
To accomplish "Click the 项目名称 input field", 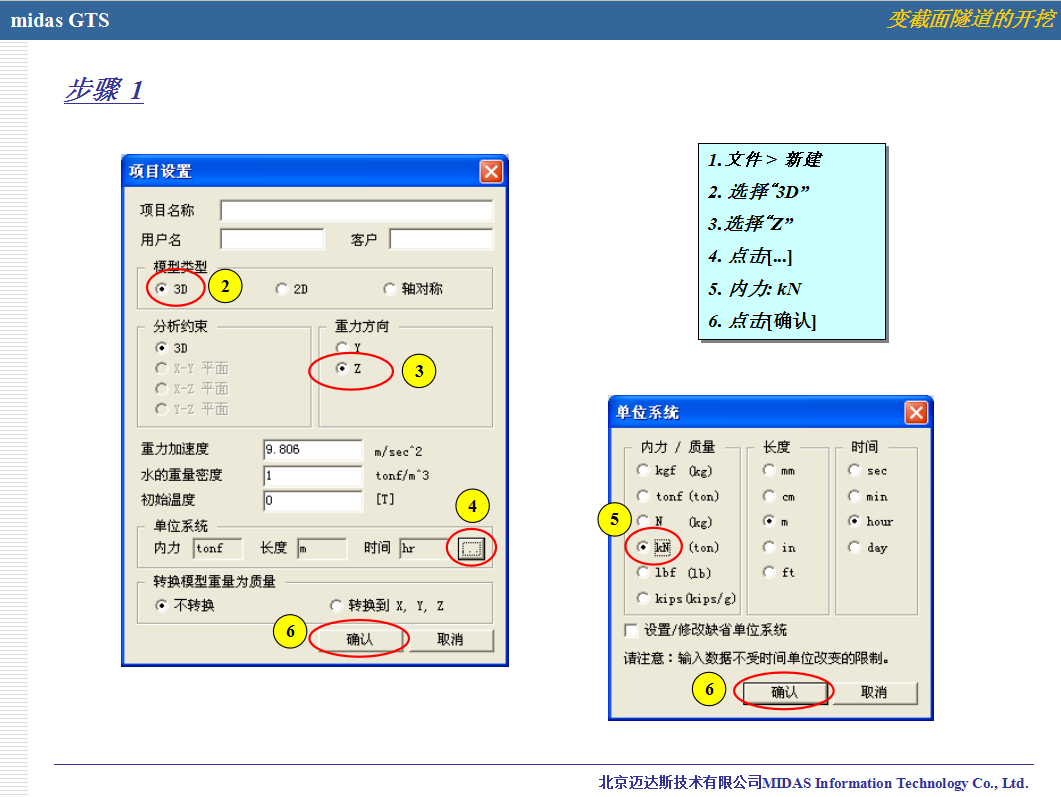I will [357, 210].
